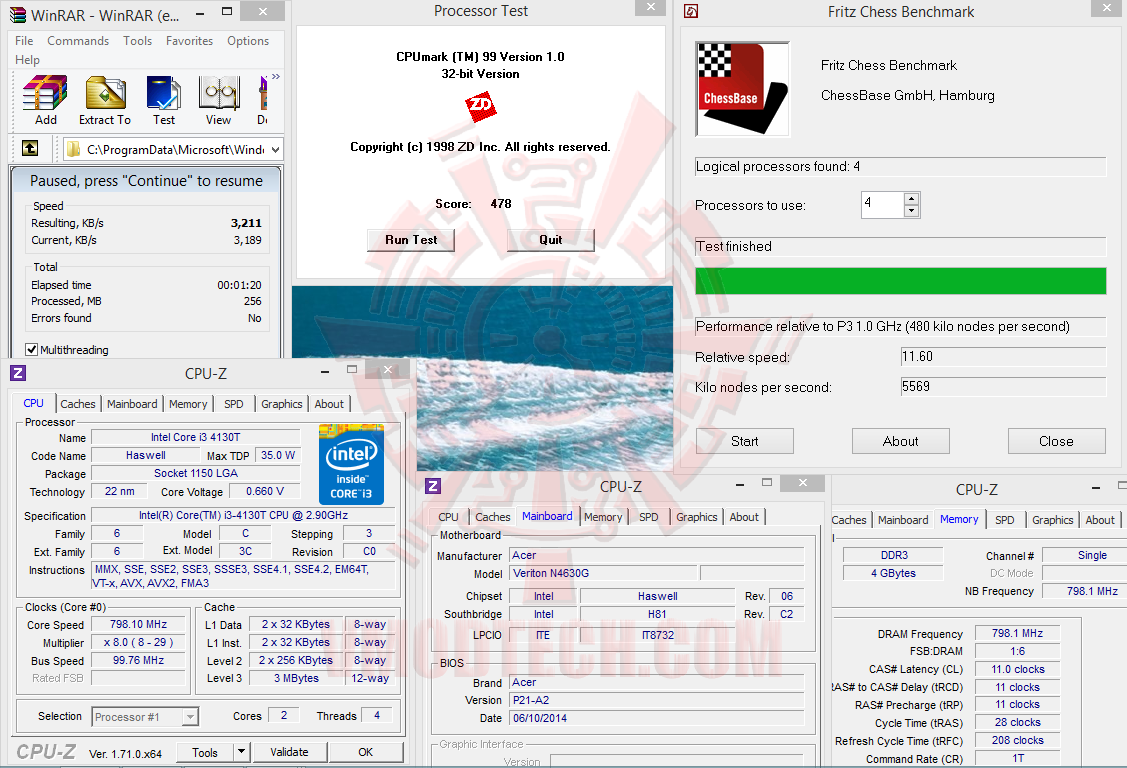Toggle the Multithreading checkbox in WinRAR
This screenshot has width=1127, height=768.
[x=32, y=350]
